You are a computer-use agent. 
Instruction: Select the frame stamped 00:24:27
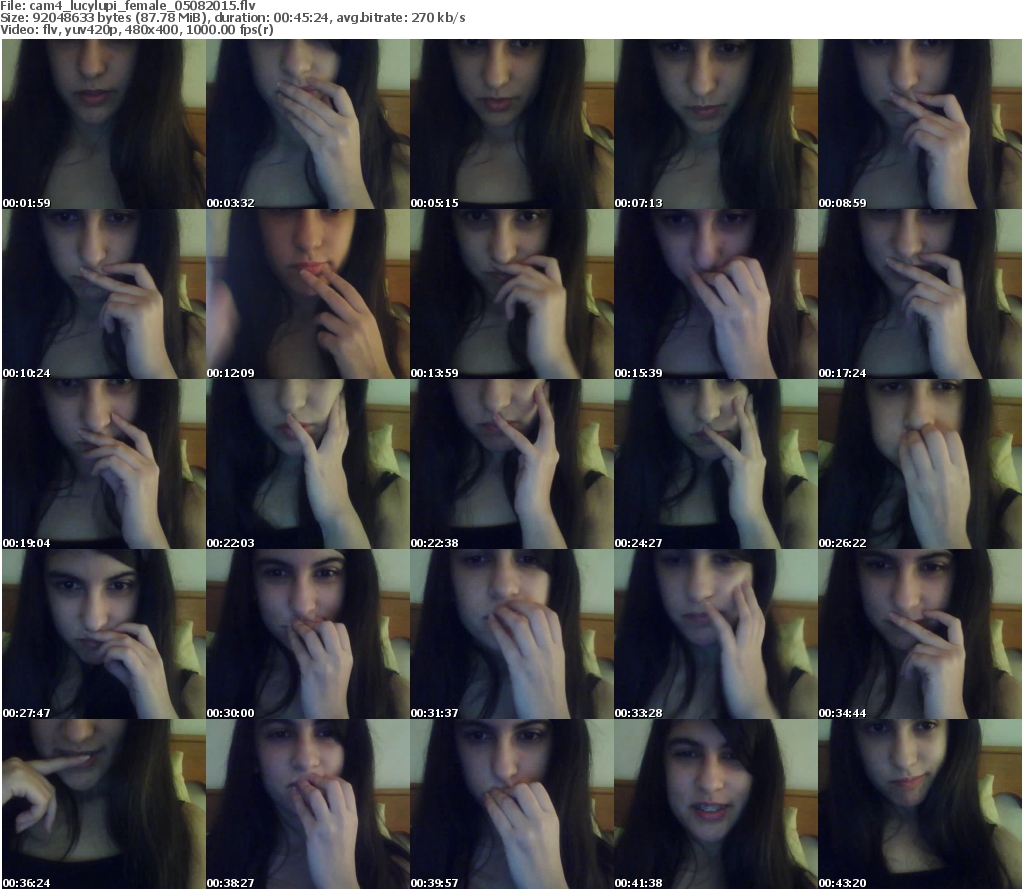click(716, 464)
